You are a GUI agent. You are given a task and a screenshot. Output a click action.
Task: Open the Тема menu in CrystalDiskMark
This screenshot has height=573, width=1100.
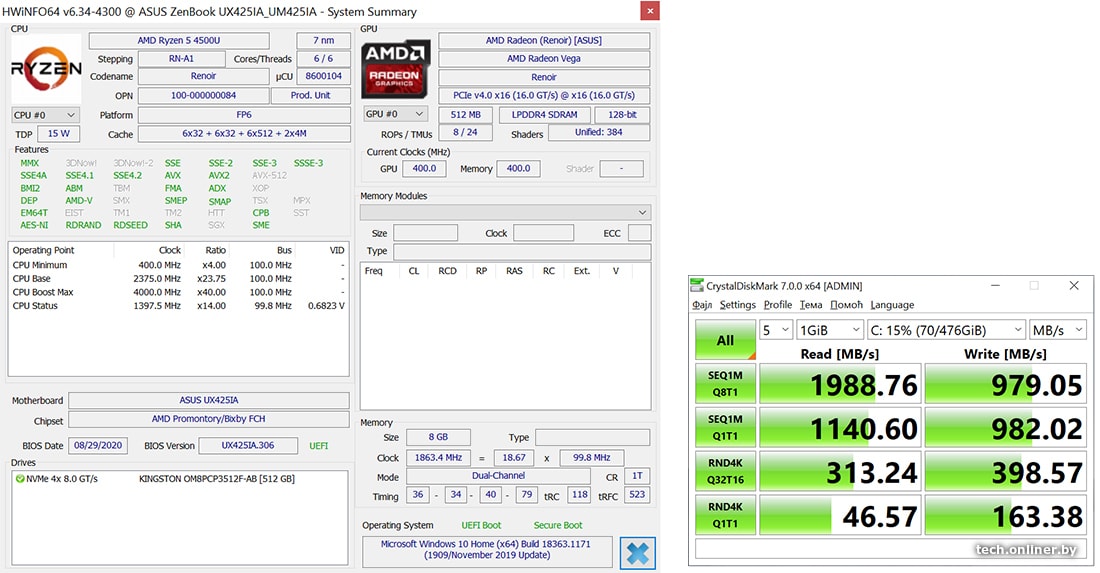point(810,305)
